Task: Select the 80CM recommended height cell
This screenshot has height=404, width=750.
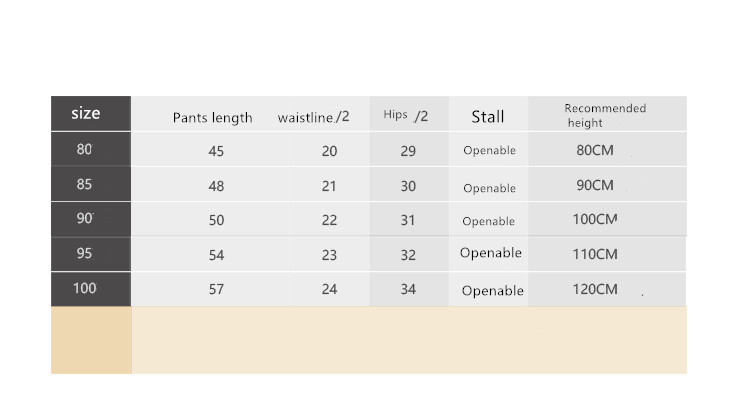Action: click(594, 151)
